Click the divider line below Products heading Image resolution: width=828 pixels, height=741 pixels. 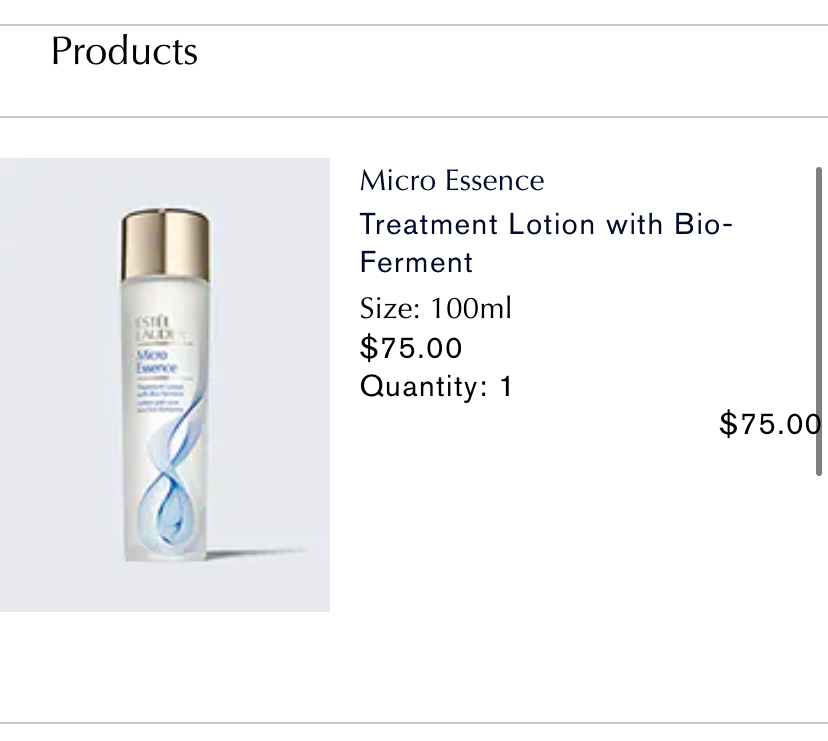tap(414, 117)
